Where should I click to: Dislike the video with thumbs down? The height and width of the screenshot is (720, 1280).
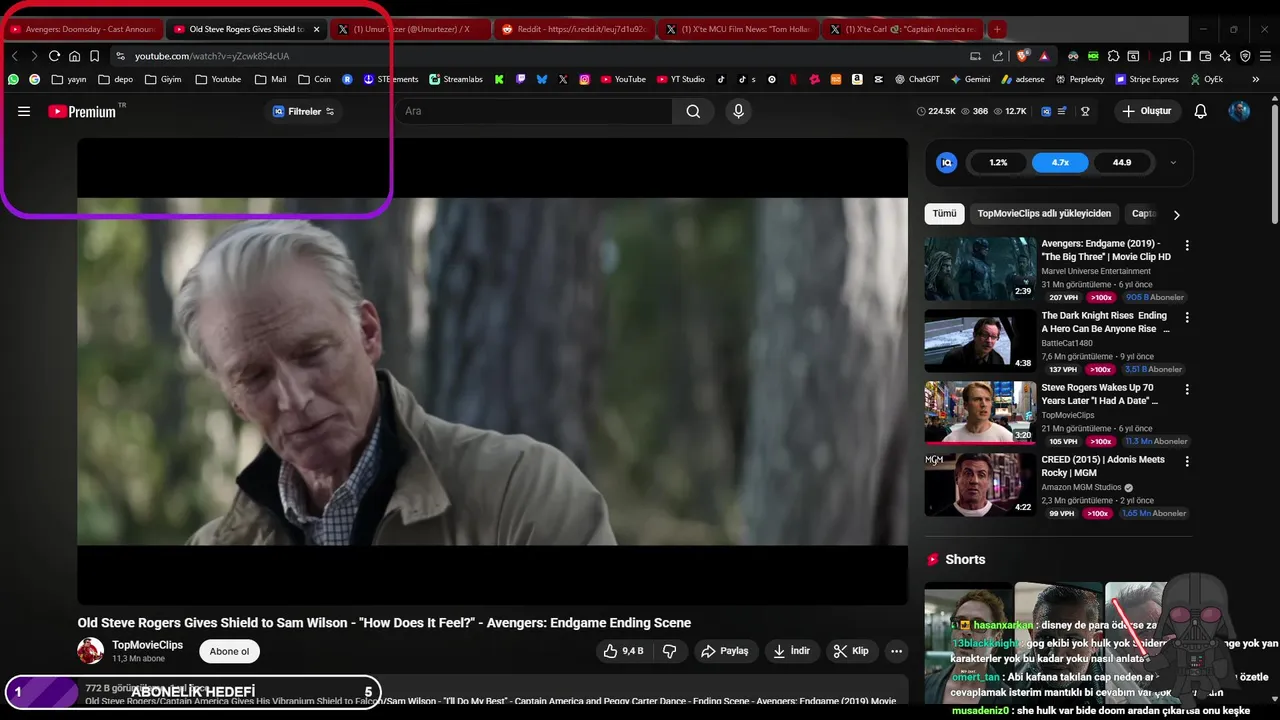point(670,651)
